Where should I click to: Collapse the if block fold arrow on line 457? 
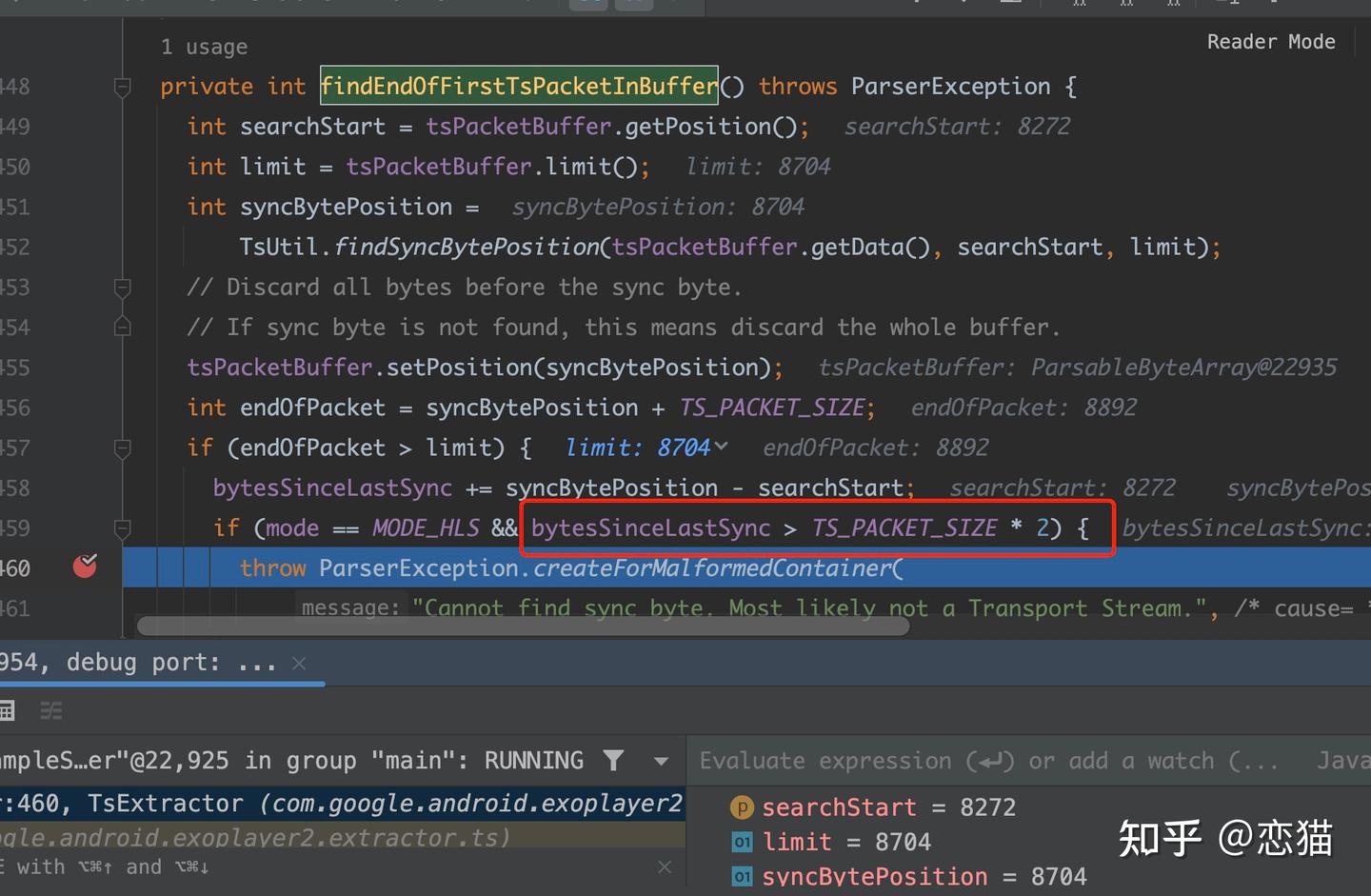point(122,448)
